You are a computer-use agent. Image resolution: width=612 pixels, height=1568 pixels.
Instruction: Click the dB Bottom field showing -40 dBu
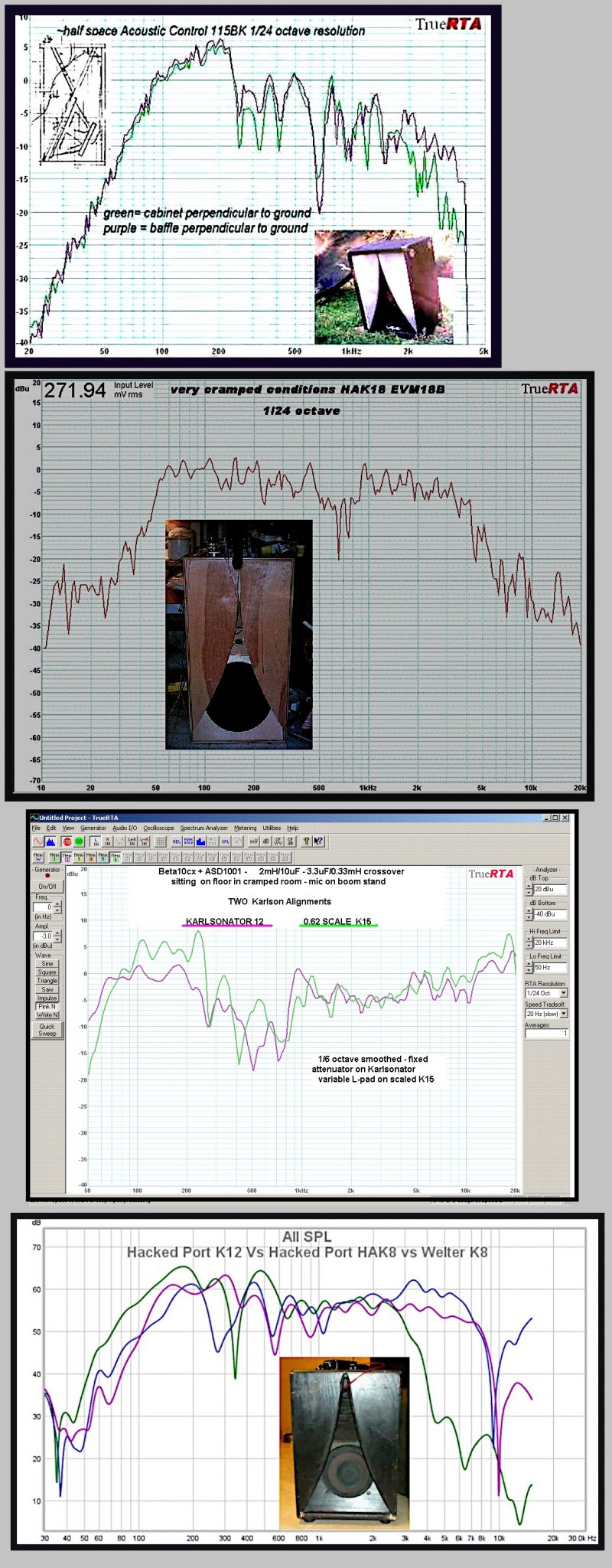(x=550, y=914)
